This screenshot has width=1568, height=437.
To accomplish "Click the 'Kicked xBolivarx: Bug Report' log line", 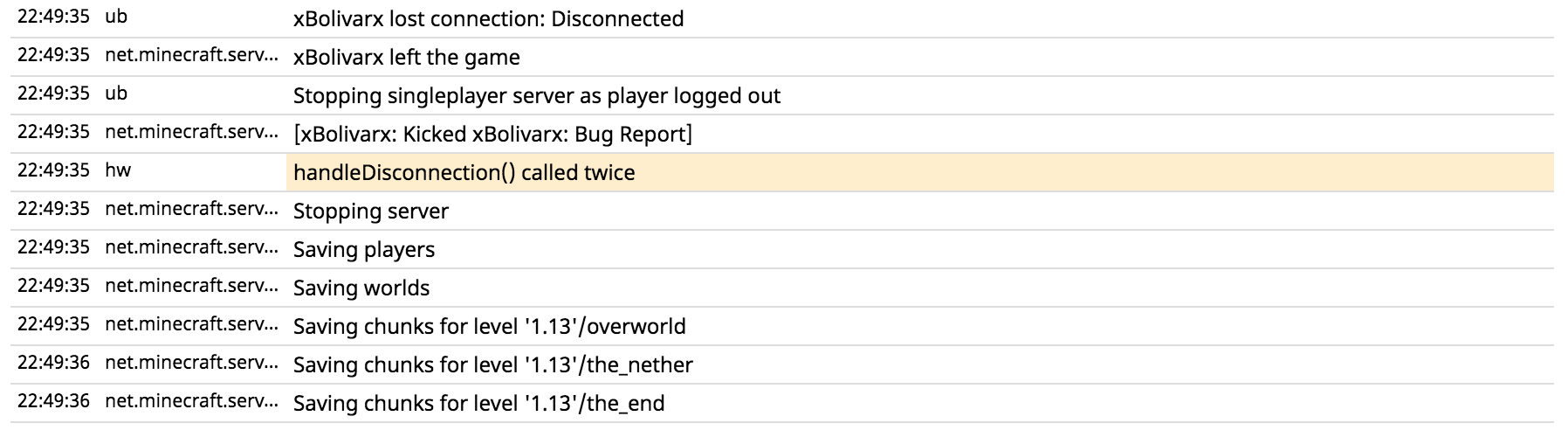I will 492,134.
